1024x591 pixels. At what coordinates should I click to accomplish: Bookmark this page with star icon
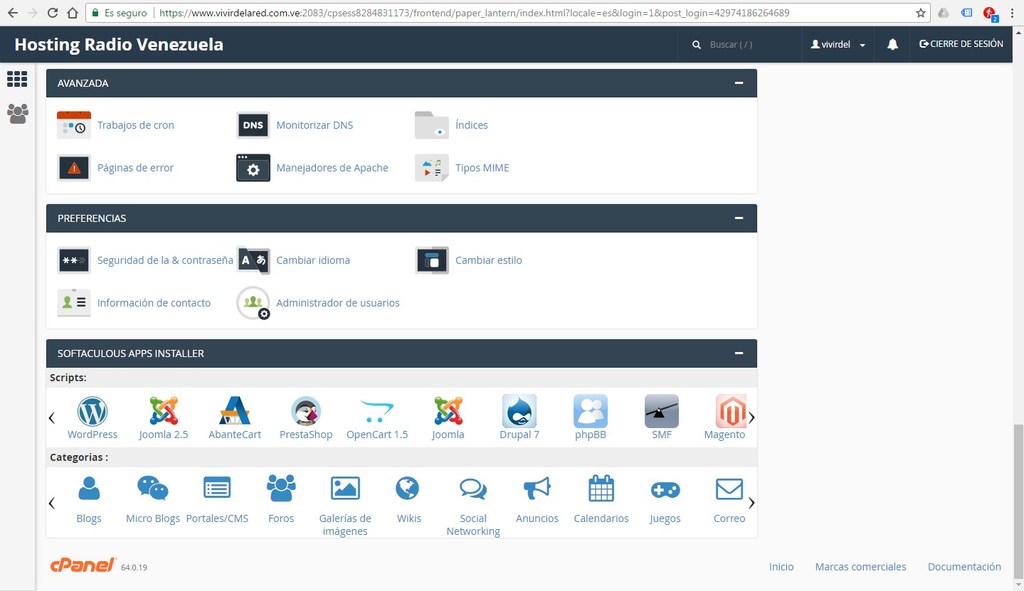(920, 13)
